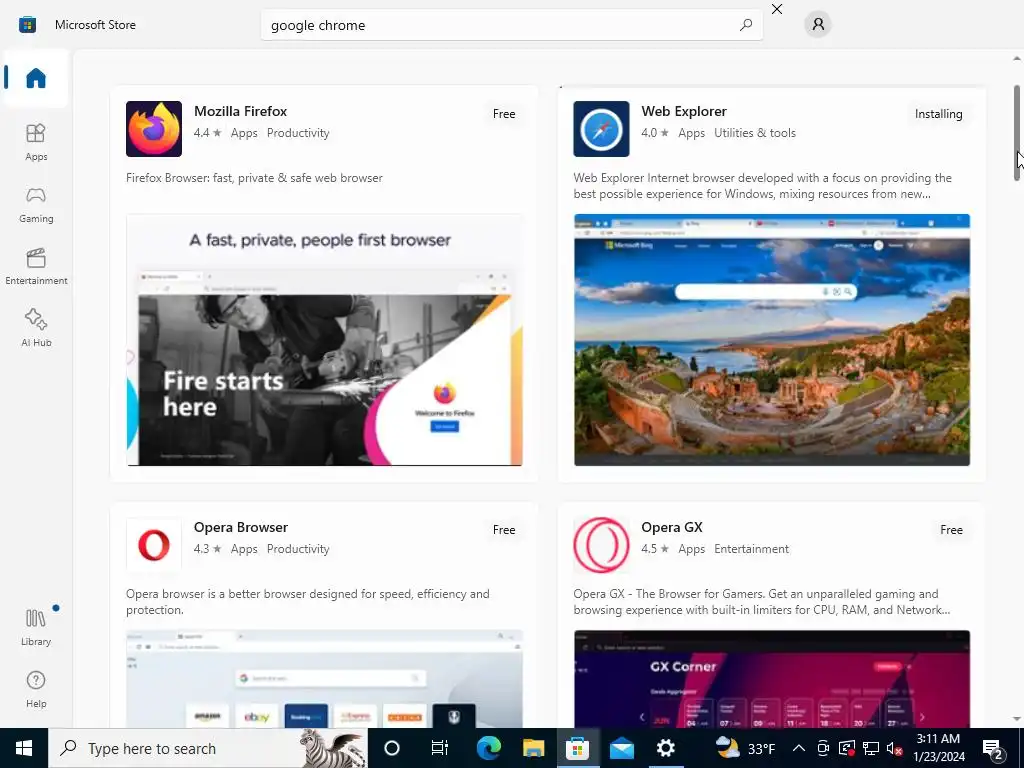
Task: Open Settings gear in the taskbar
Action: 665,748
